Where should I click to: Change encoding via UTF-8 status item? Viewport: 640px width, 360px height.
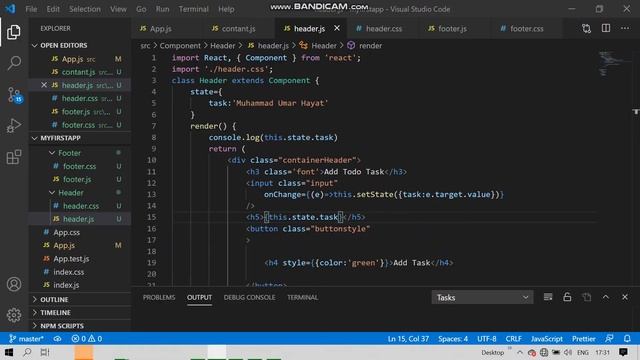487,339
